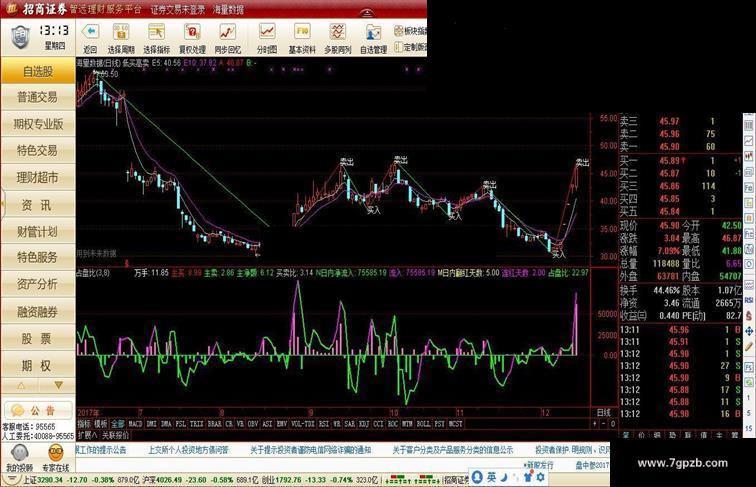Open the 分时图 intraday chart icon
This screenshot has height=487, width=756.
pyautogui.click(x=267, y=32)
